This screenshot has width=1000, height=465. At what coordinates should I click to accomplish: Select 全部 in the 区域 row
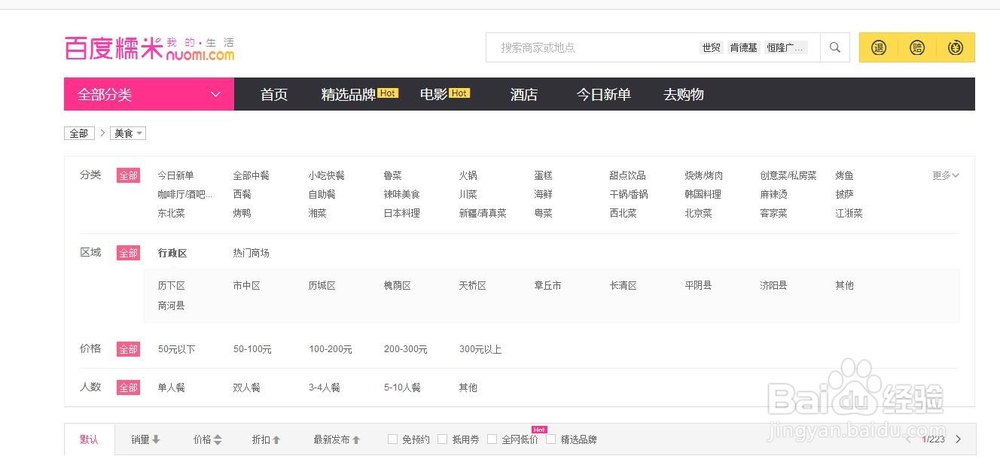[128, 253]
